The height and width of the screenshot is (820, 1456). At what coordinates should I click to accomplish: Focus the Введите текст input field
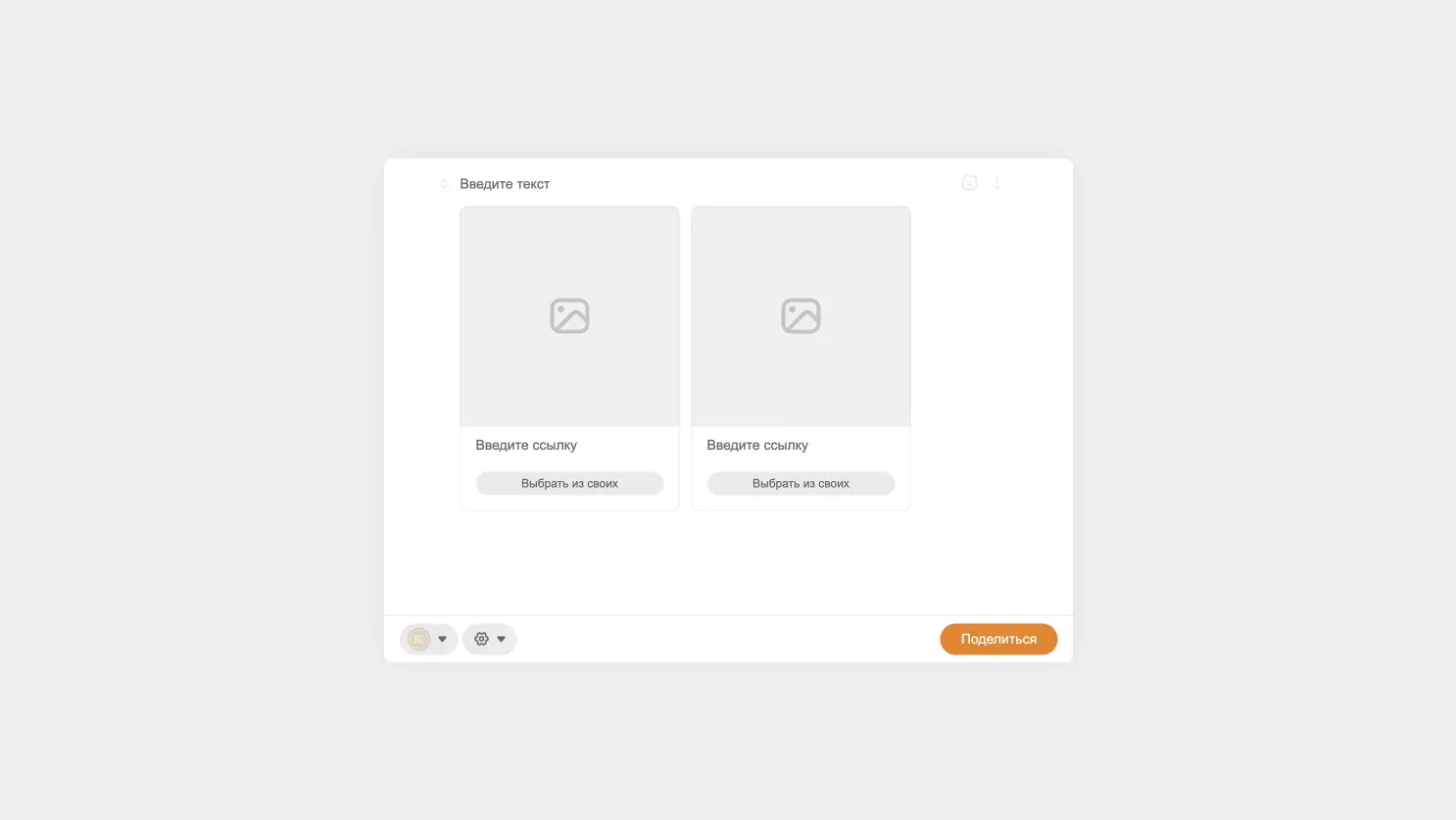click(705, 184)
